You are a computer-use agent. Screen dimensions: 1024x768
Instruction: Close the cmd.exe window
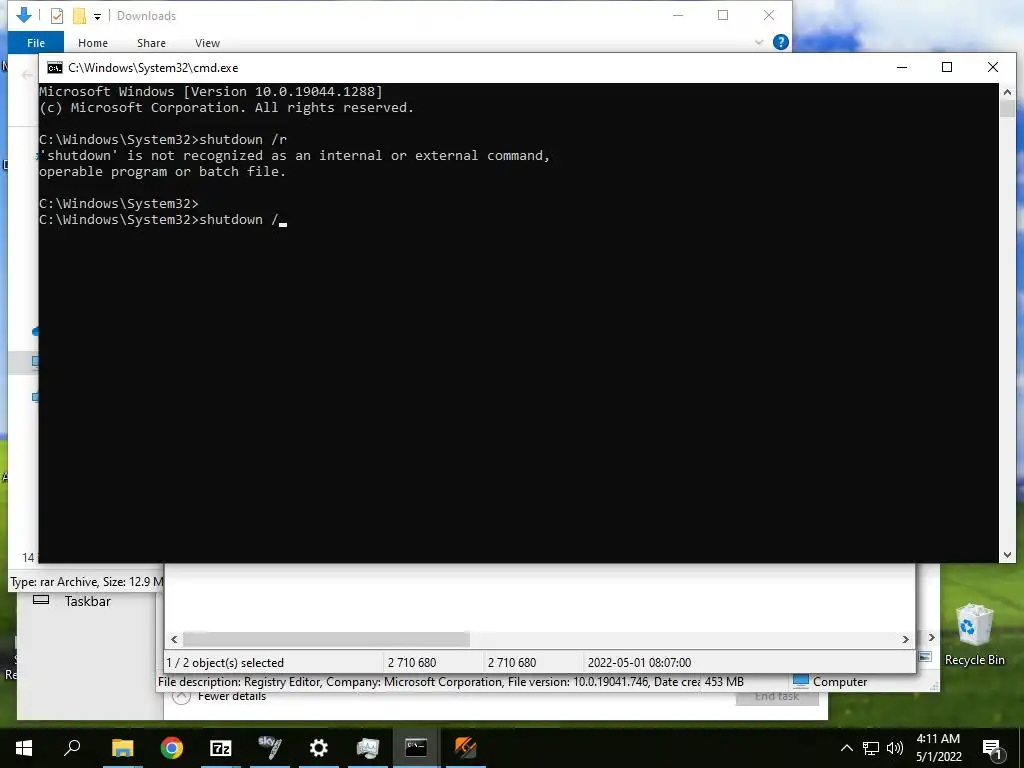pos(993,67)
